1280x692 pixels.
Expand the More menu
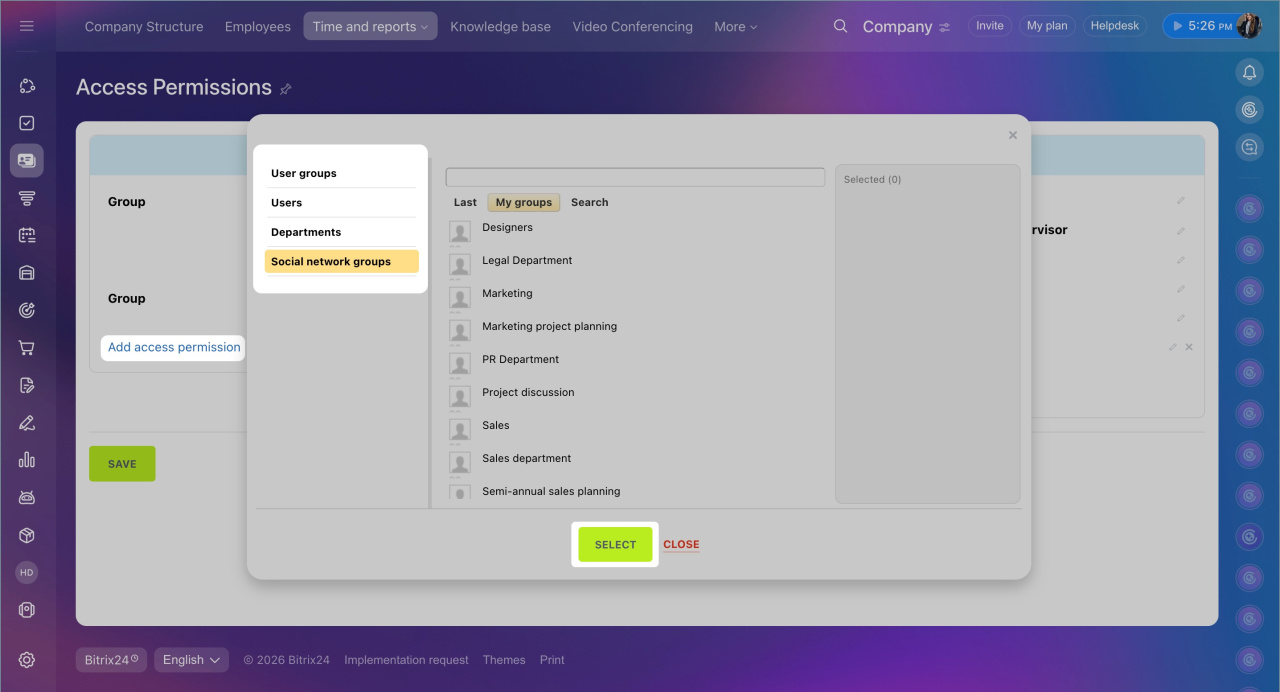(x=735, y=27)
